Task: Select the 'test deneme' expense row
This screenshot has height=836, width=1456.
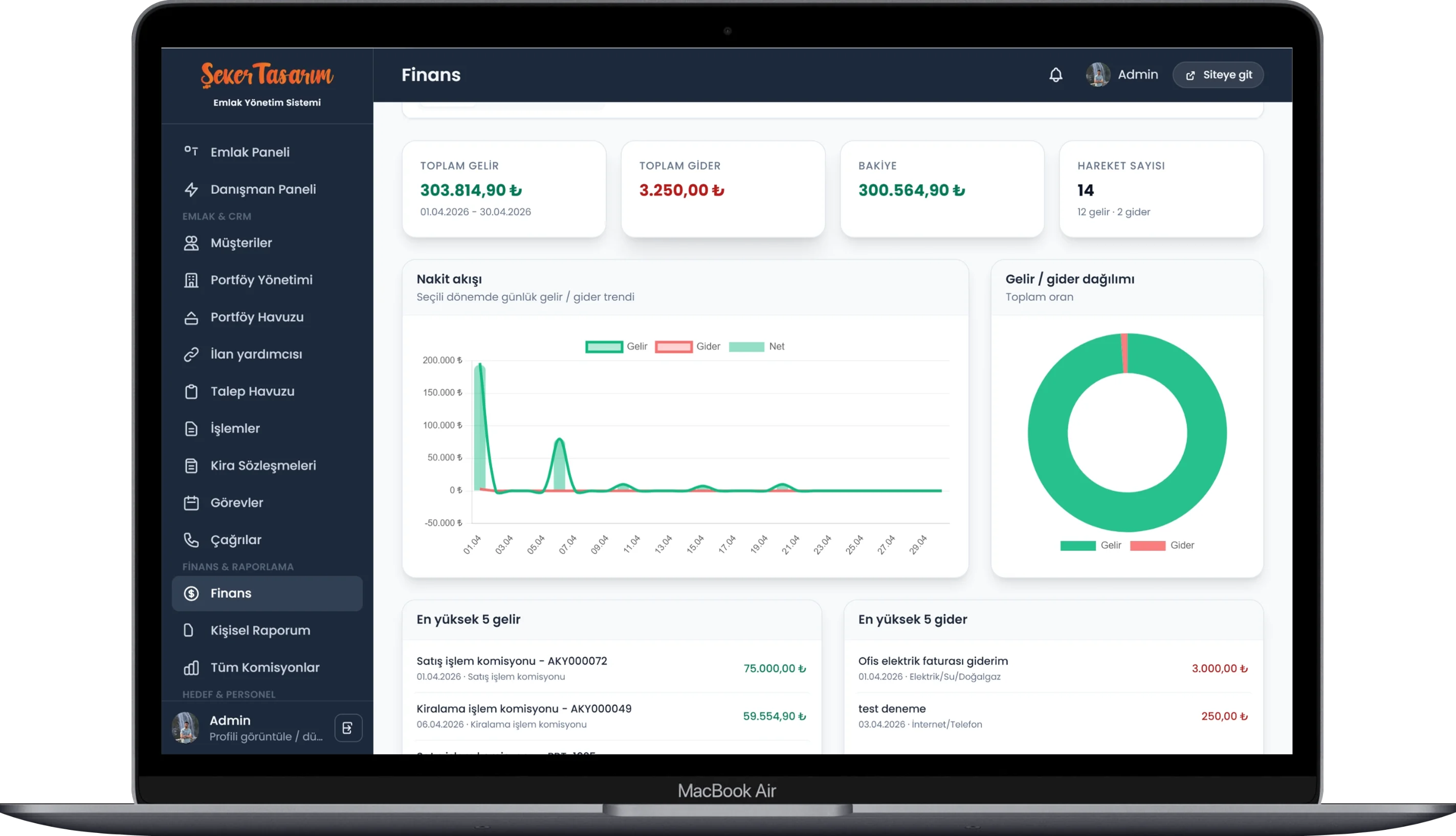Action: pos(1053,717)
